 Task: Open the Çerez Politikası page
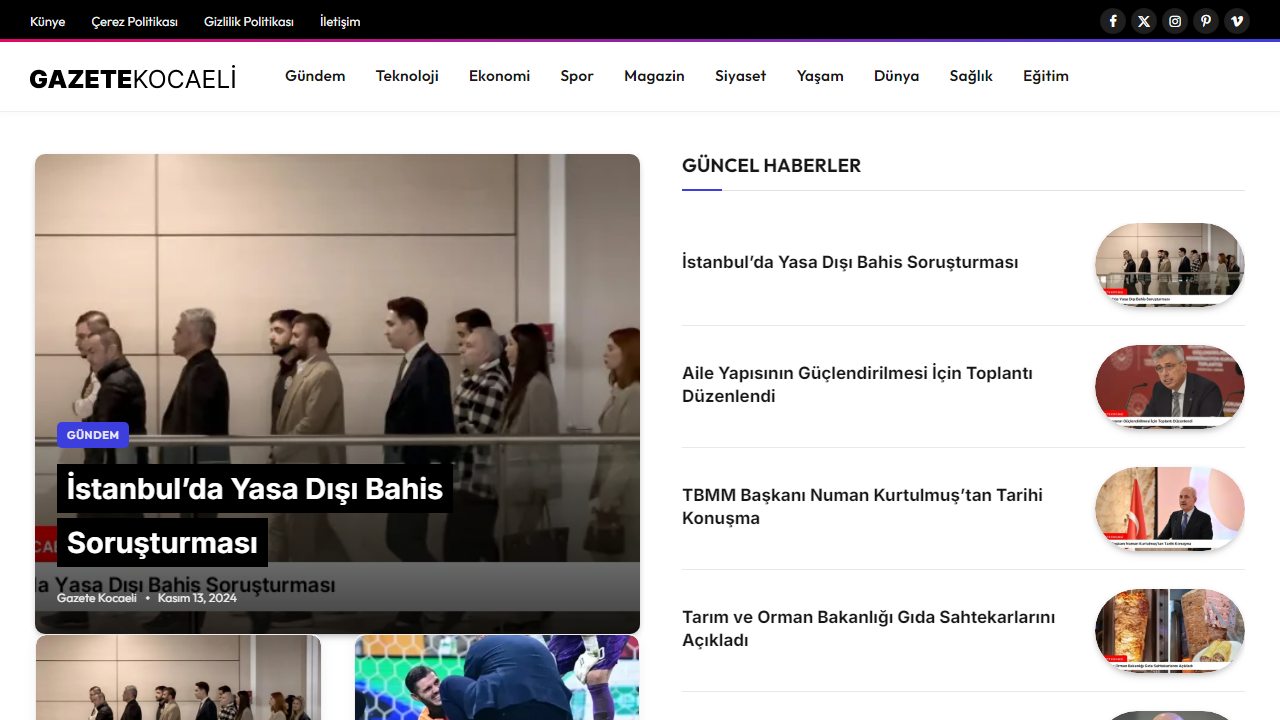coord(134,21)
